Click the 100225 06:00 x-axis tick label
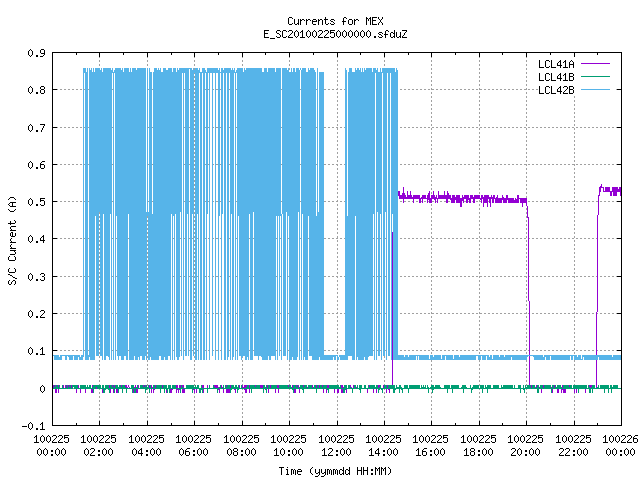This screenshot has height=480, width=640. pyautogui.click(x=193, y=445)
